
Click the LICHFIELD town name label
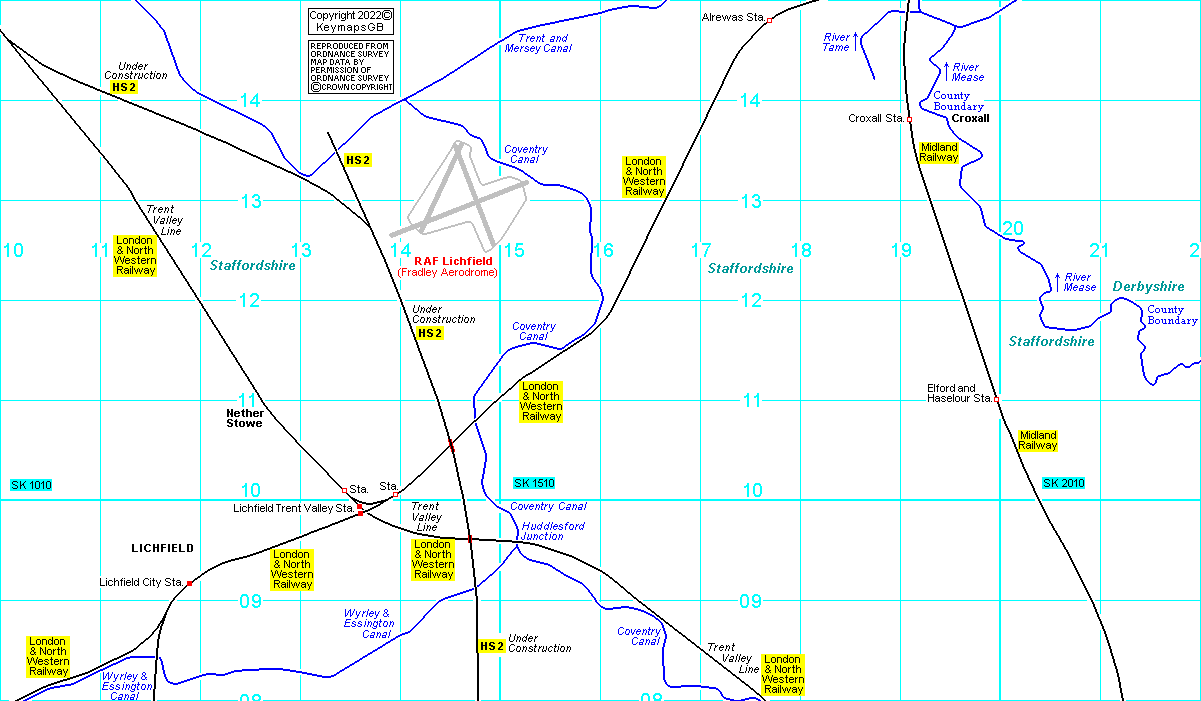(162, 548)
